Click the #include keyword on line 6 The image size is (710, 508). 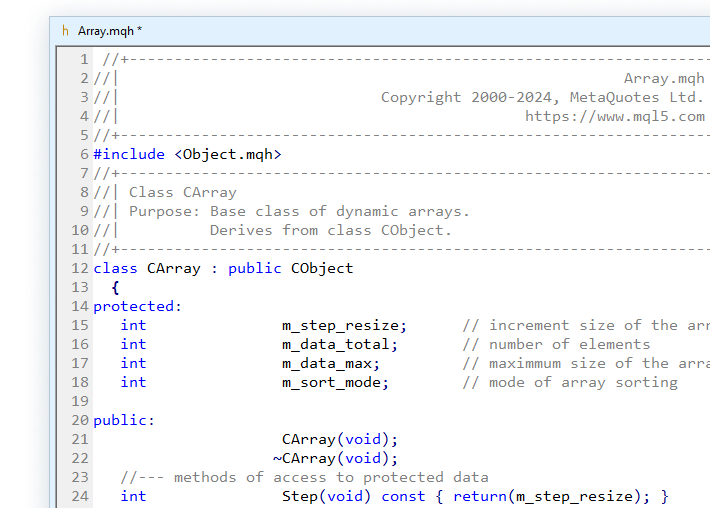[x=129, y=154]
